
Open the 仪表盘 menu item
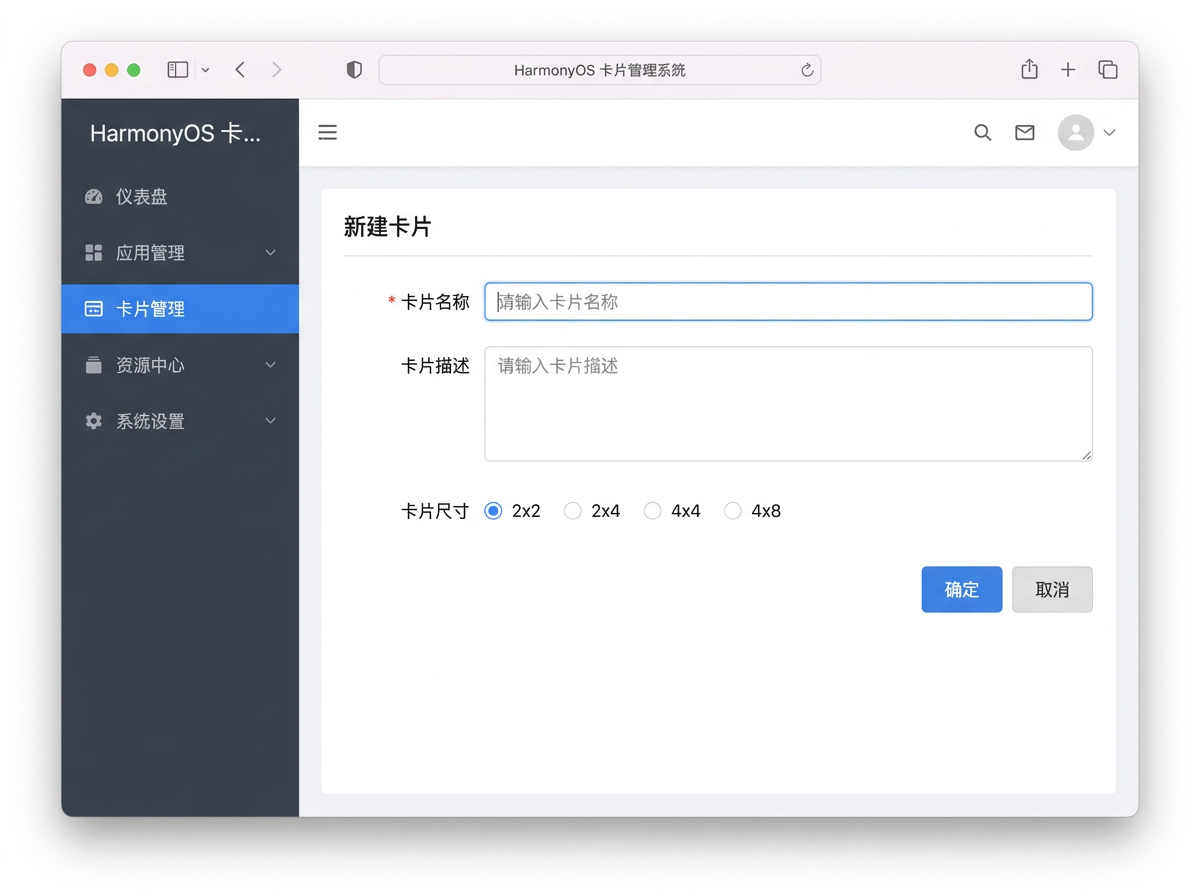pyautogui.click(x=180, y=197)
